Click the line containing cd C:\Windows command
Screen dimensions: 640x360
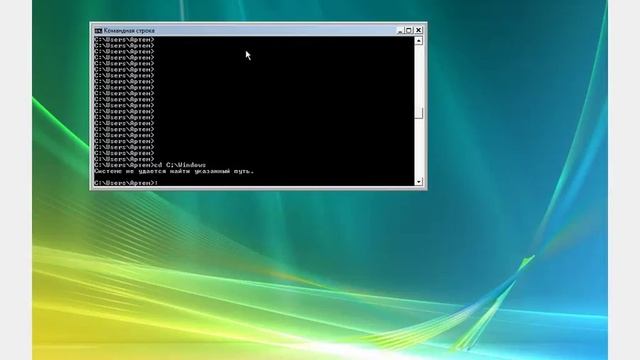click(150, 165)
